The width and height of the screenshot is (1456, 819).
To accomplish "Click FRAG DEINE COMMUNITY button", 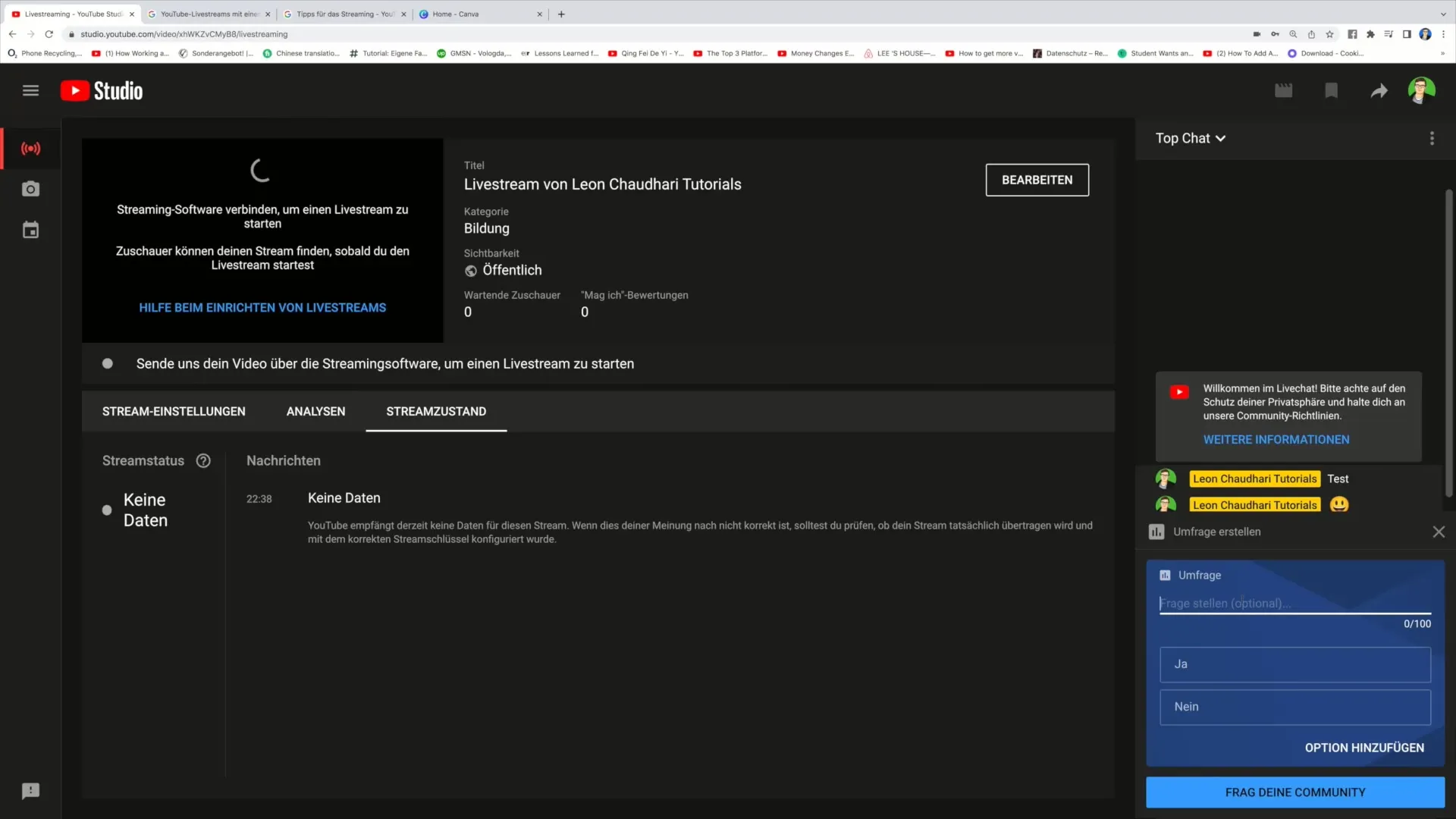I will 1295,792.
